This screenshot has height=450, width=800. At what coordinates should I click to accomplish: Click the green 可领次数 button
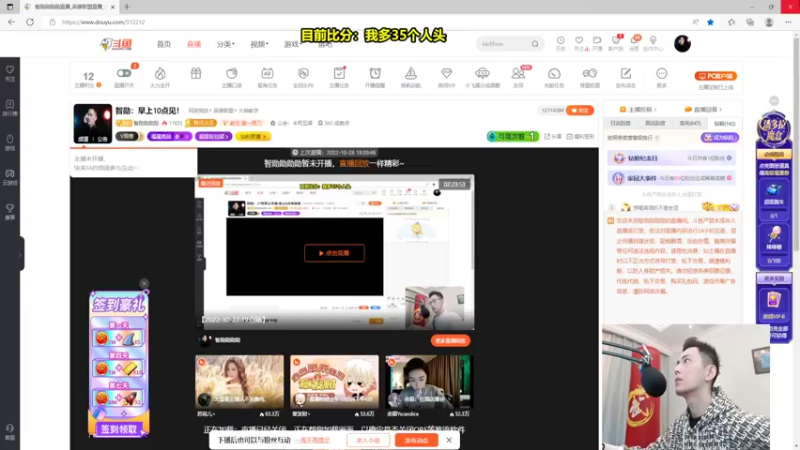click(512, 136)
